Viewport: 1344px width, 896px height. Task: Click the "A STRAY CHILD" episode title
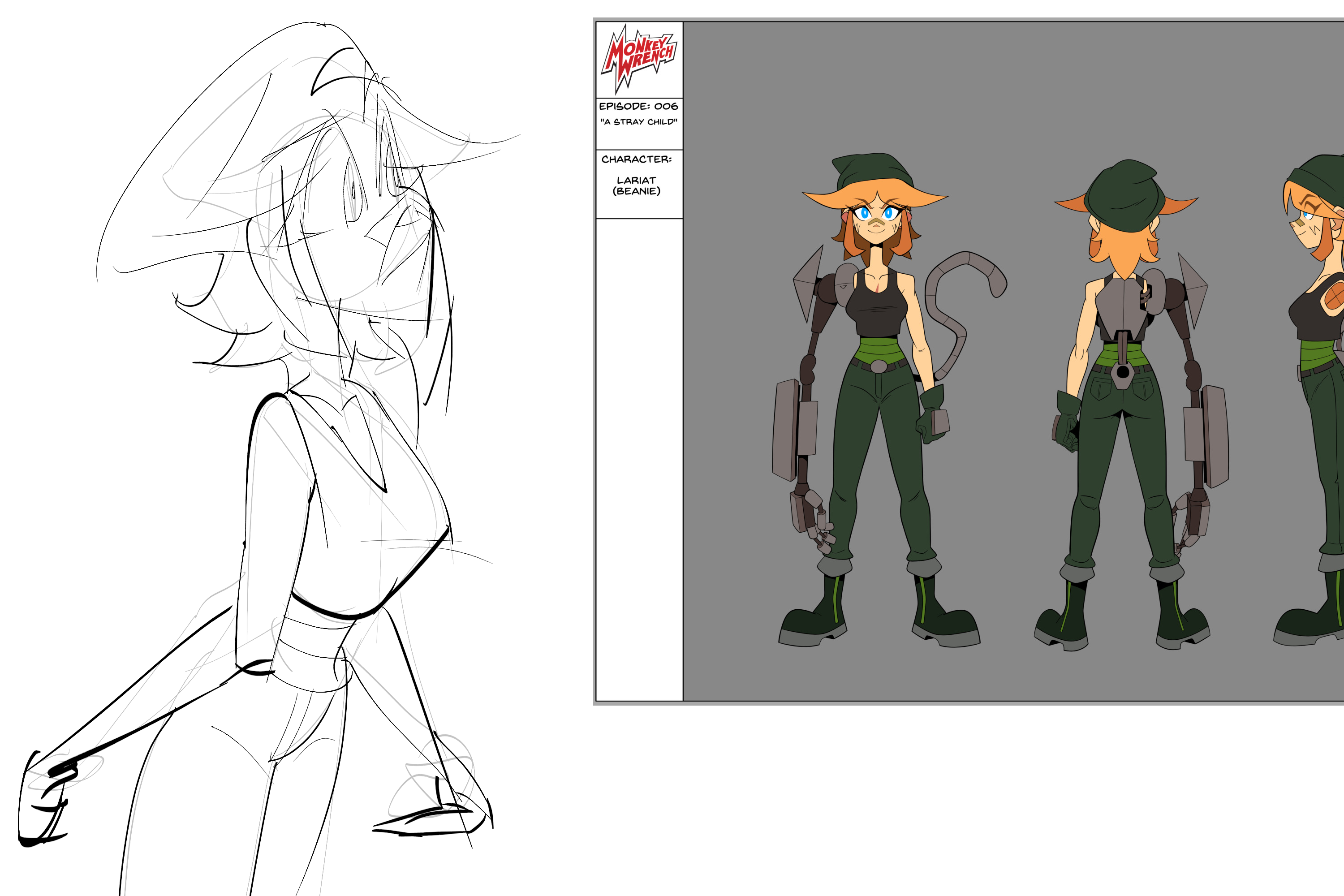point(638,122)
